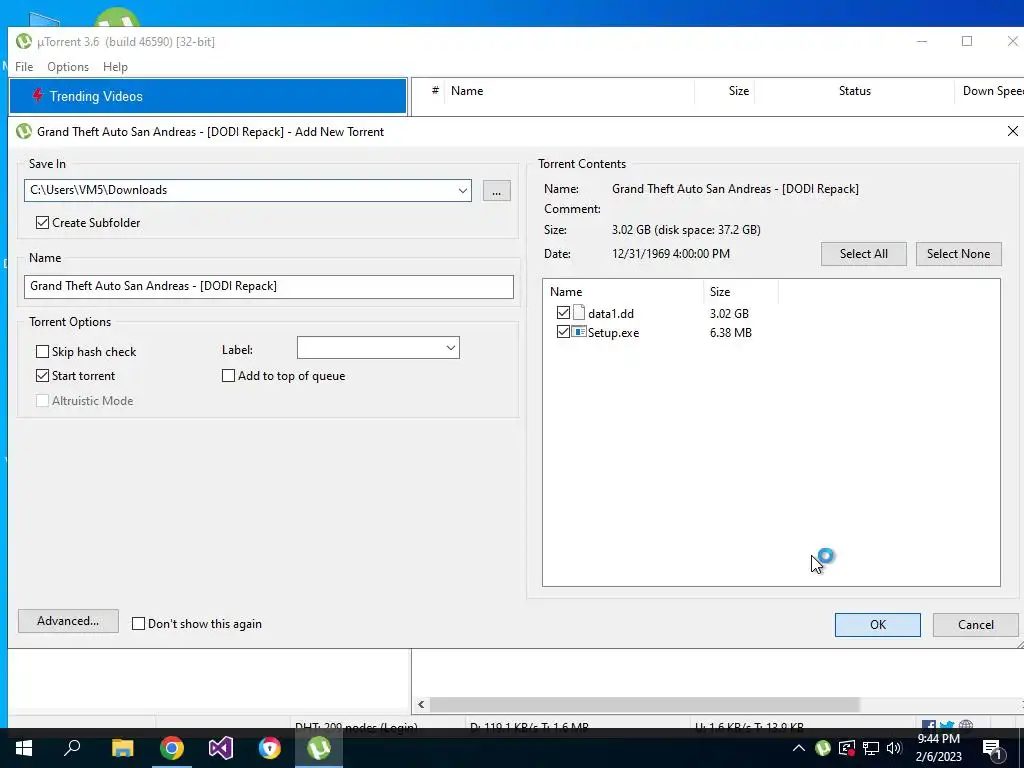Select the data1.dd row
The width and height of the screenshot is (1024, 768).
point(771,313)
